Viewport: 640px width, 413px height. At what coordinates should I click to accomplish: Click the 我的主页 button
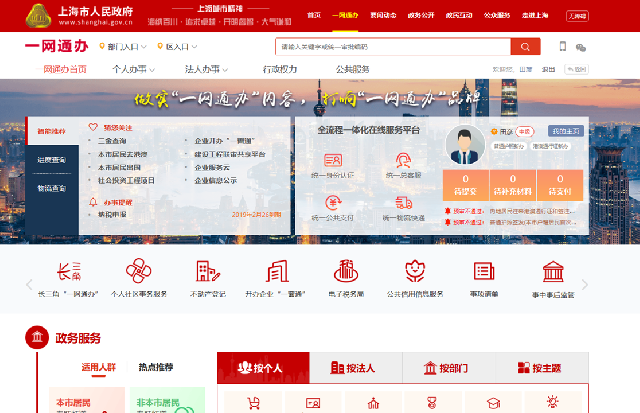pos(565,131)
